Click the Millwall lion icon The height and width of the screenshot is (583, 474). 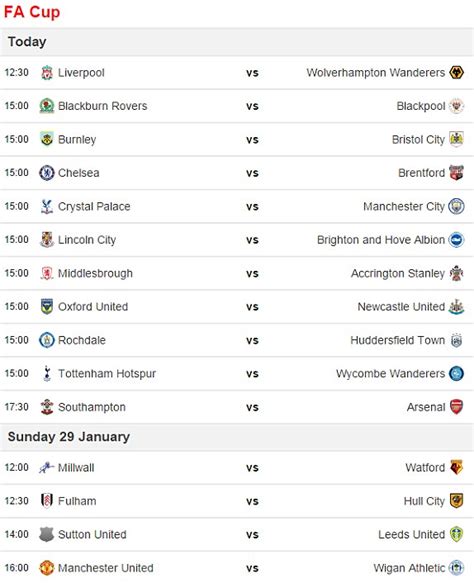pos(47,467)
